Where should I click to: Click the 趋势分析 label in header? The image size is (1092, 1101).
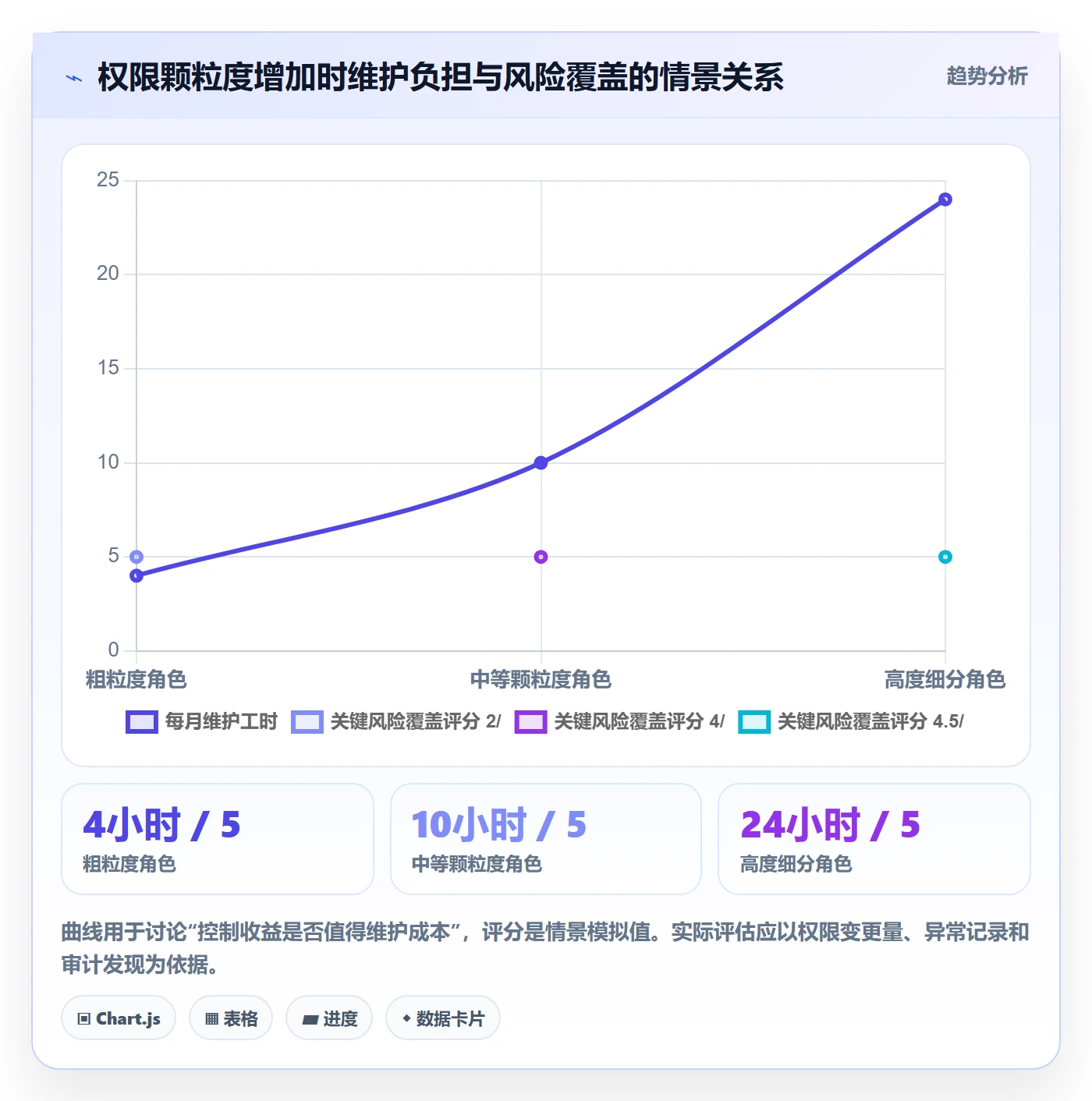[987, 76]
